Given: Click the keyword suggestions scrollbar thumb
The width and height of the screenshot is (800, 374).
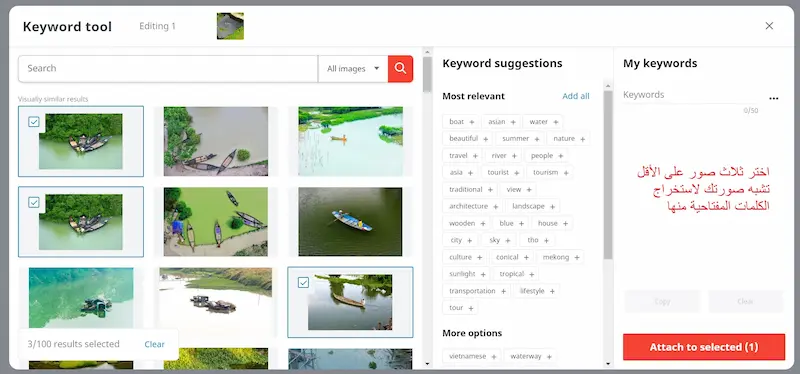Looking at the screenshot, I should (607, 175).
